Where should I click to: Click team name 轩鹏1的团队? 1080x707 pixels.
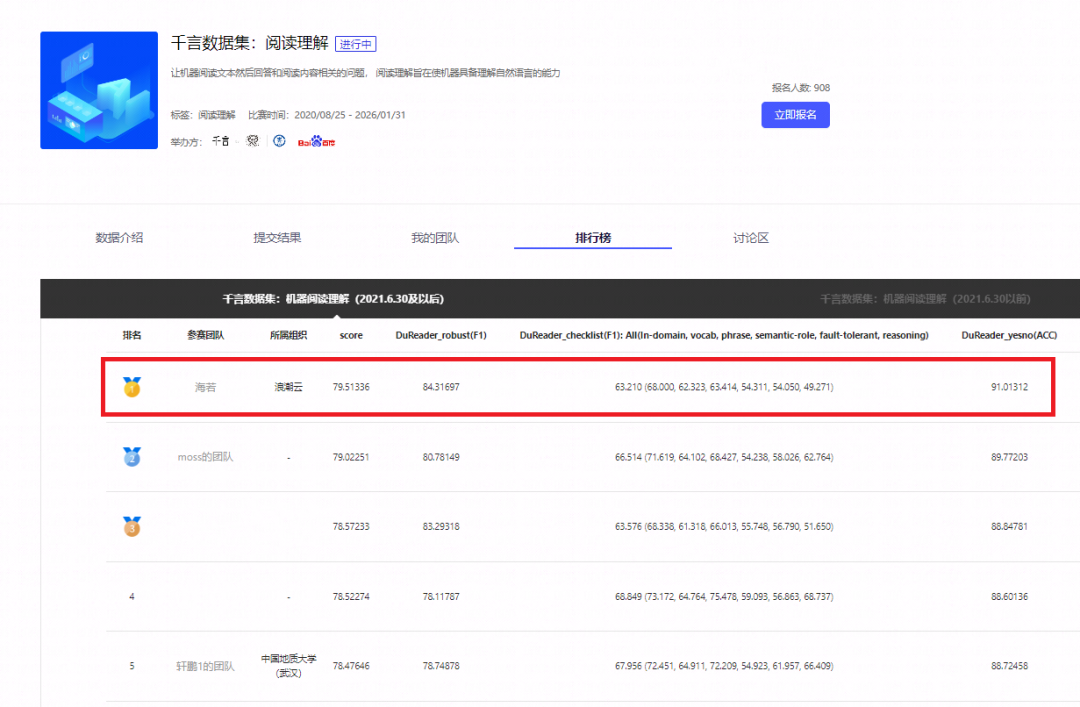point(205,666)
